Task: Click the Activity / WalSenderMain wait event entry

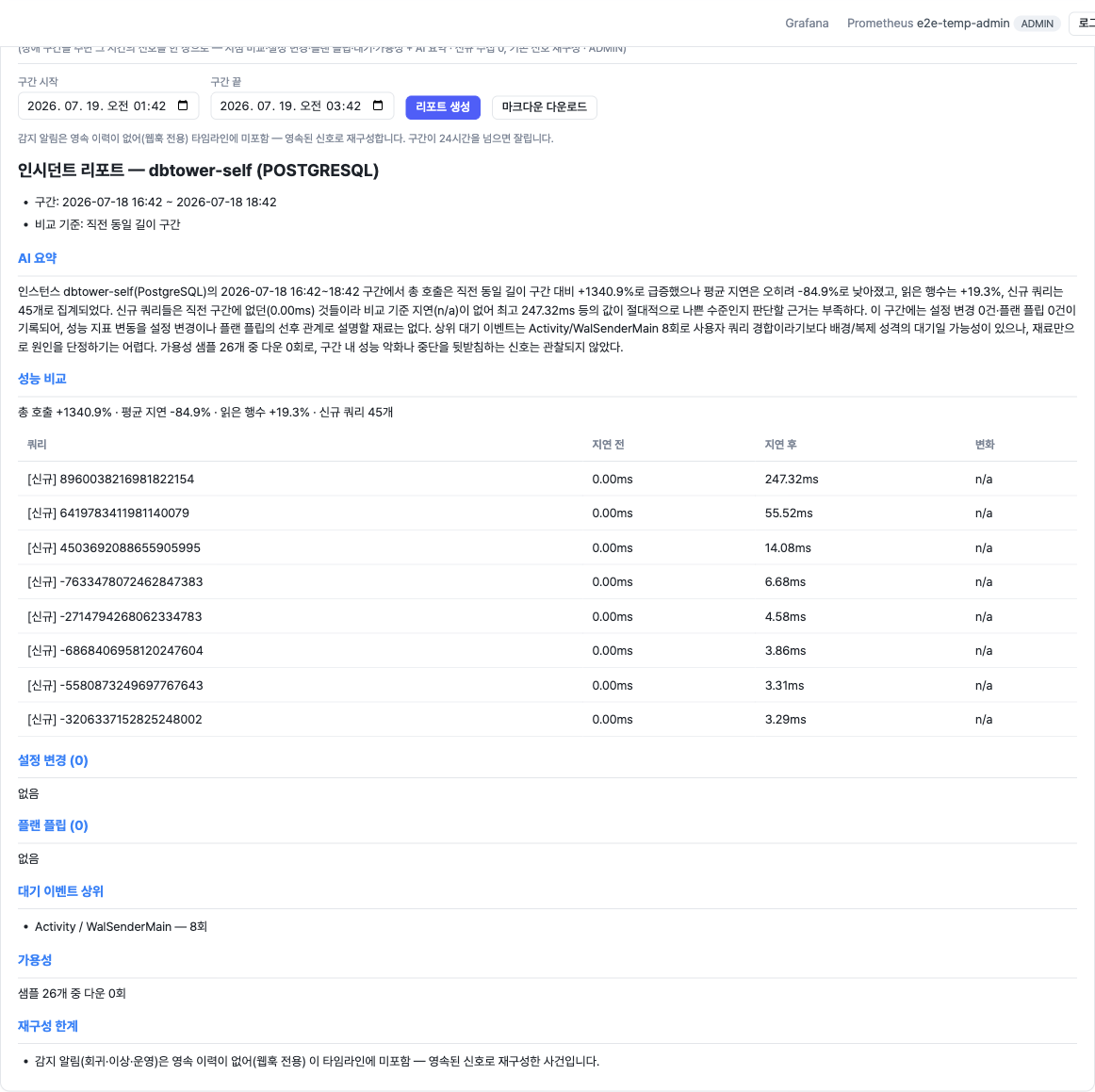Action: pos(121,926)
